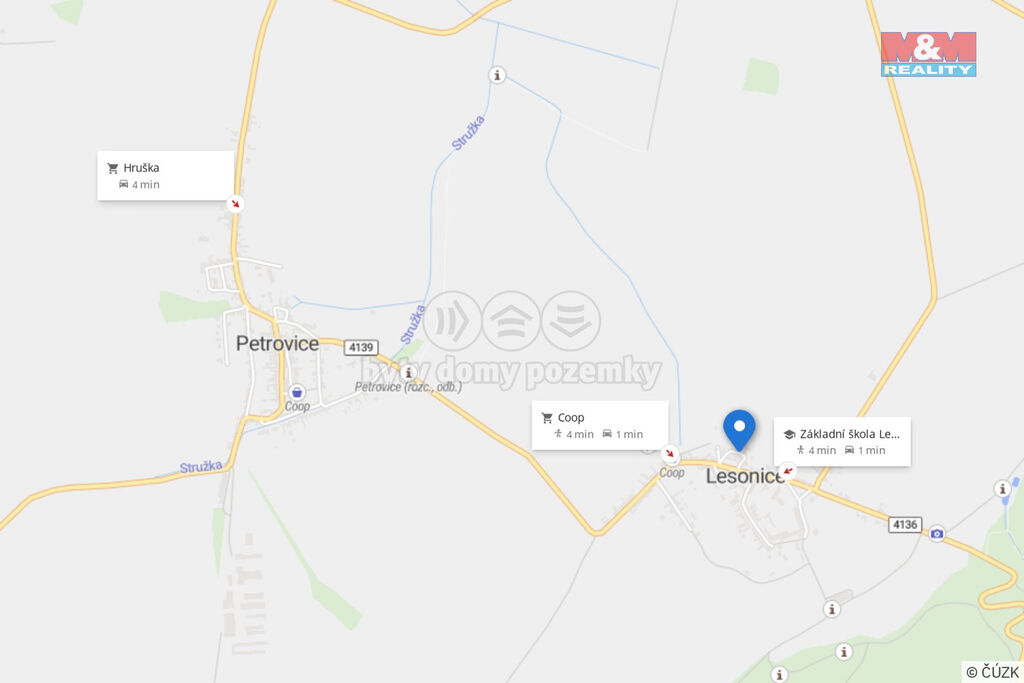Click the bottom info marker near map edge
This screenshot has height=683, width=1024.
pos(778,674)
